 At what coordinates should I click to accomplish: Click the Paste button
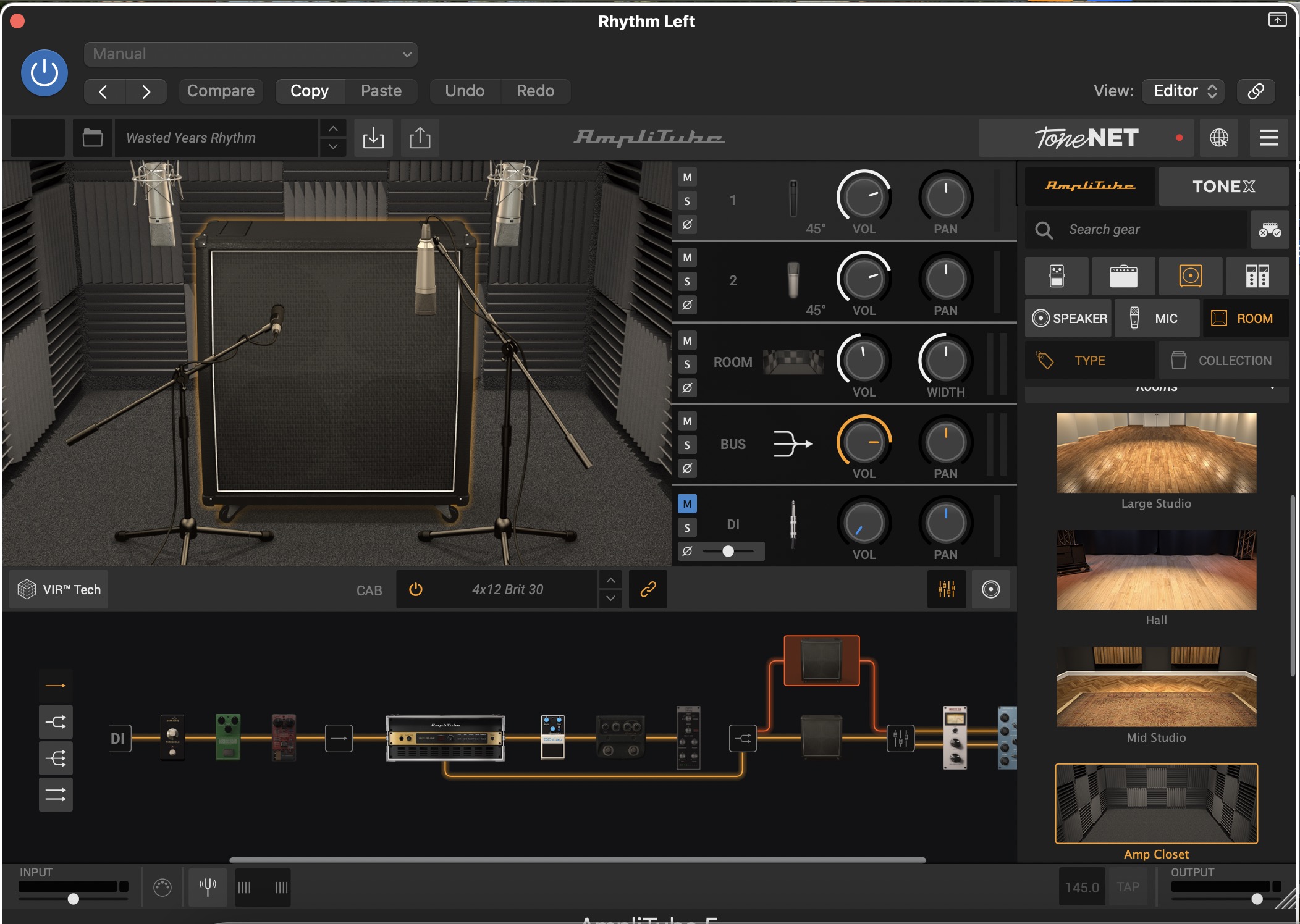point(381,91)
